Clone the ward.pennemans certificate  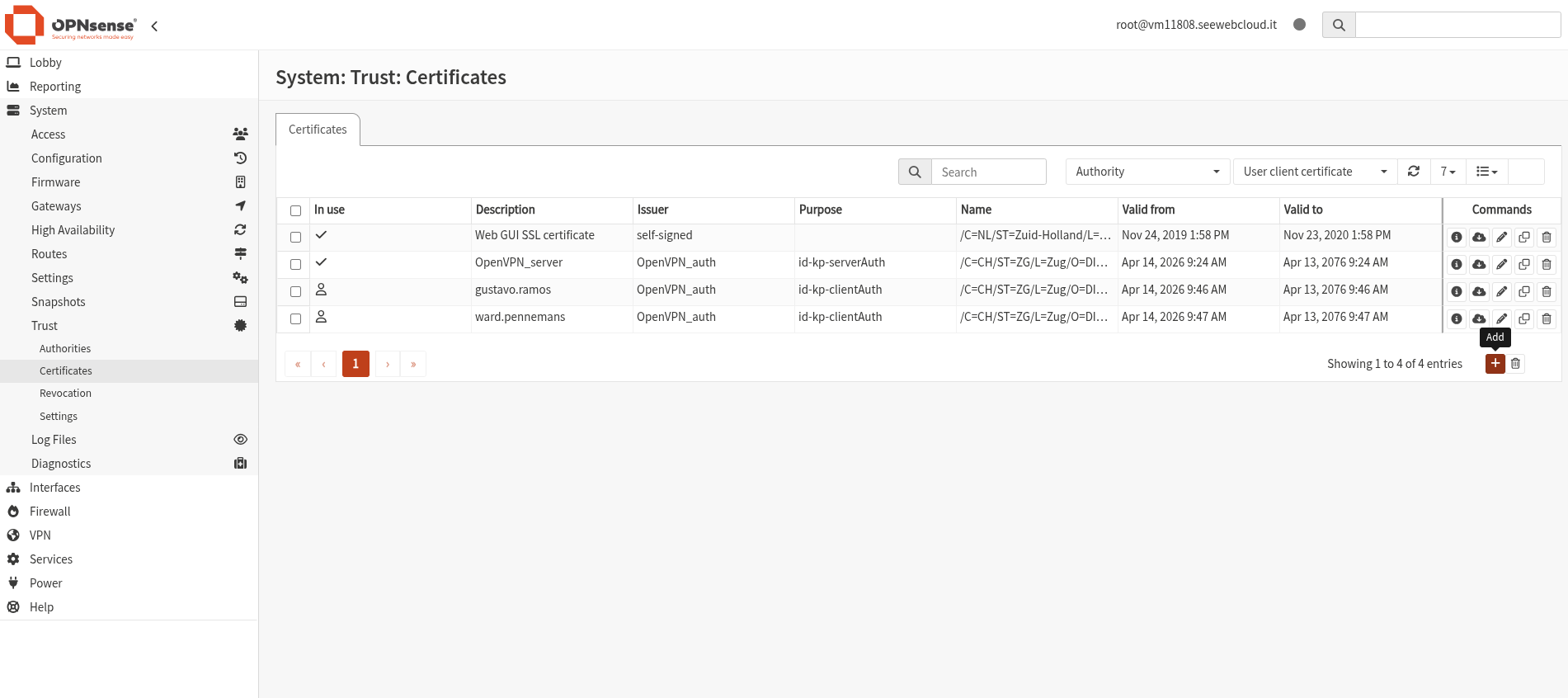click(x=1524, y=319)
